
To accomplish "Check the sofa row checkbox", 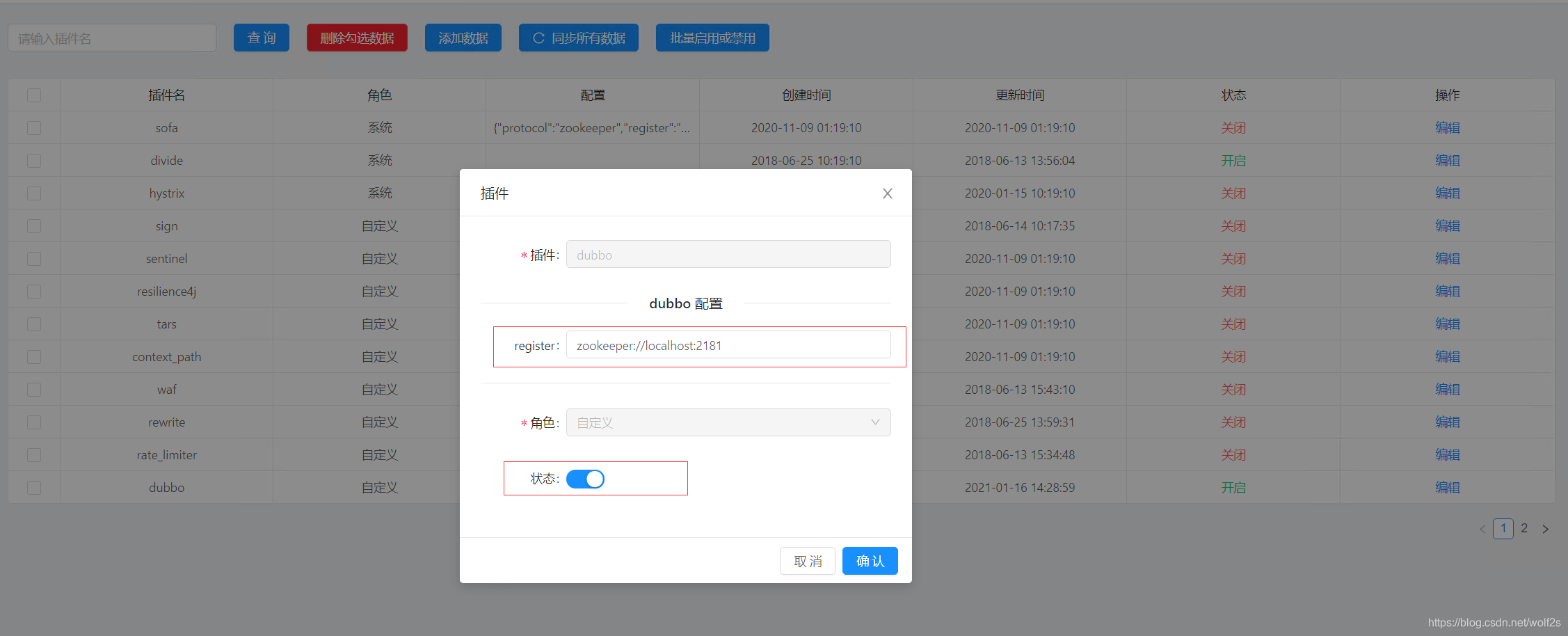I will 34,127.
